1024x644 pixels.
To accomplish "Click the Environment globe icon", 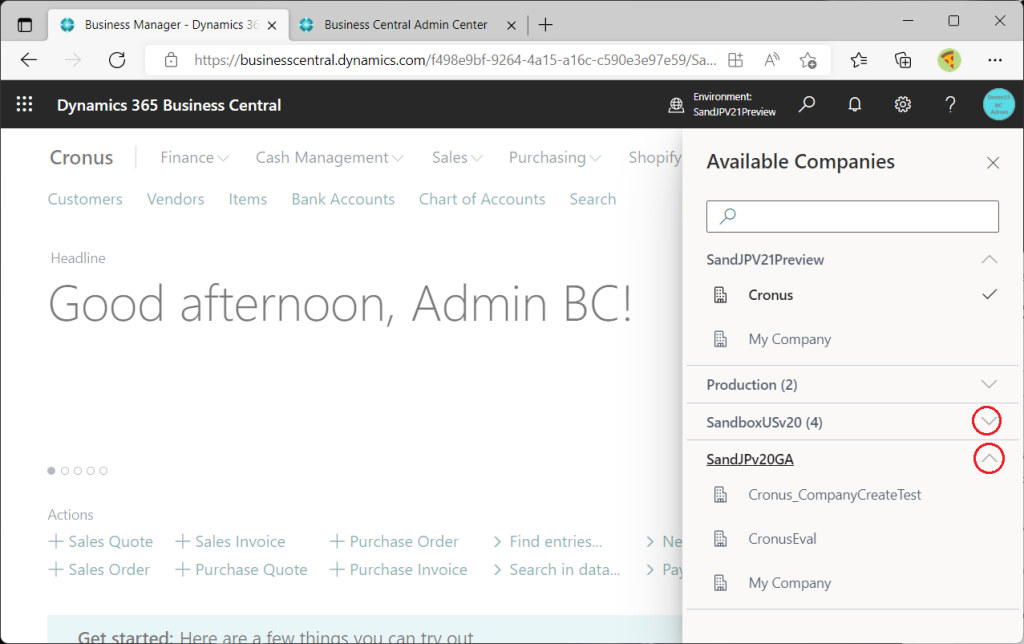I will 676,105.
